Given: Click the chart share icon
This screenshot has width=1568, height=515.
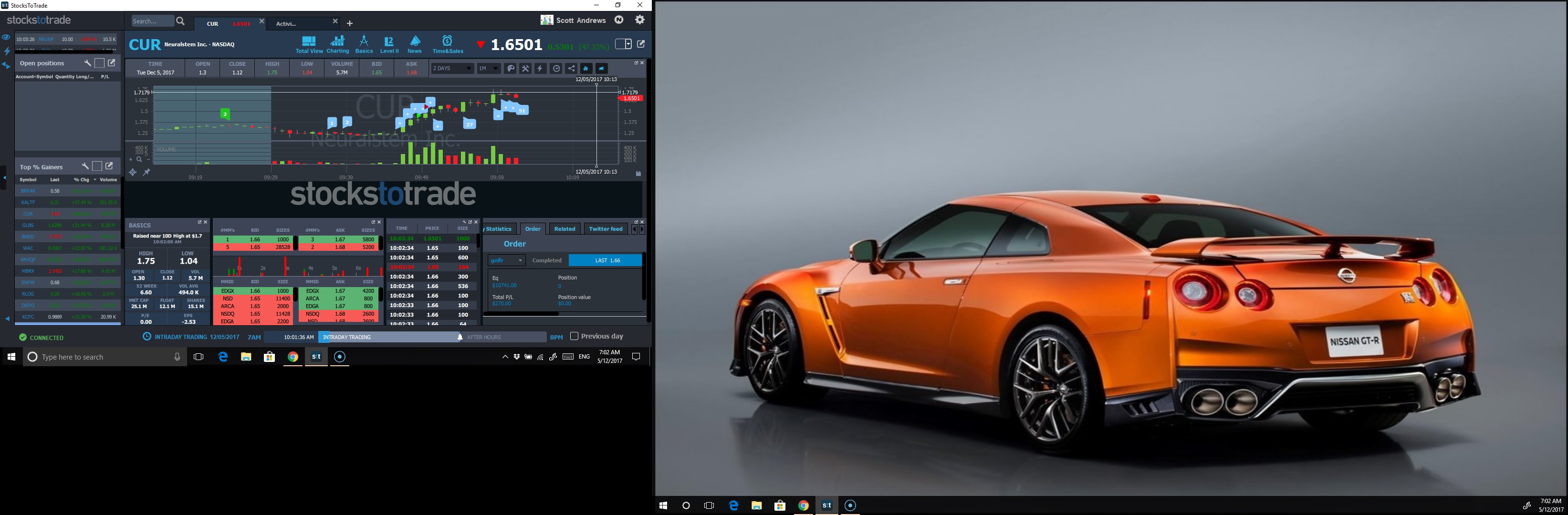Looking at the screenshot, I should coord(571,69).
